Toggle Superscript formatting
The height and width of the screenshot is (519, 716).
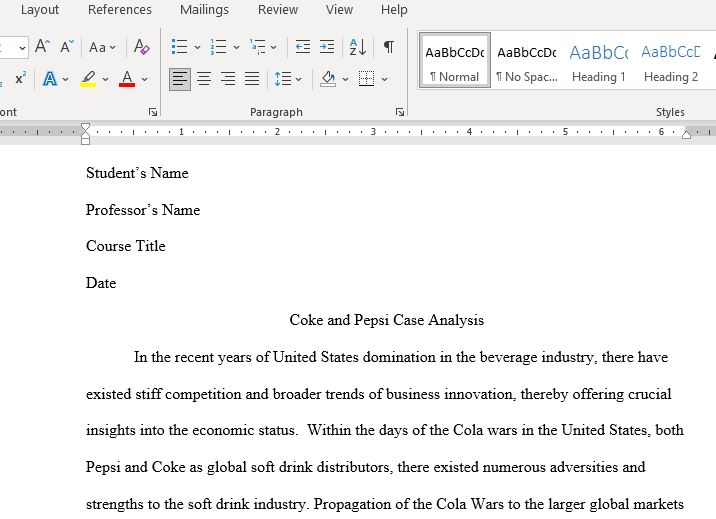(21, 79)
